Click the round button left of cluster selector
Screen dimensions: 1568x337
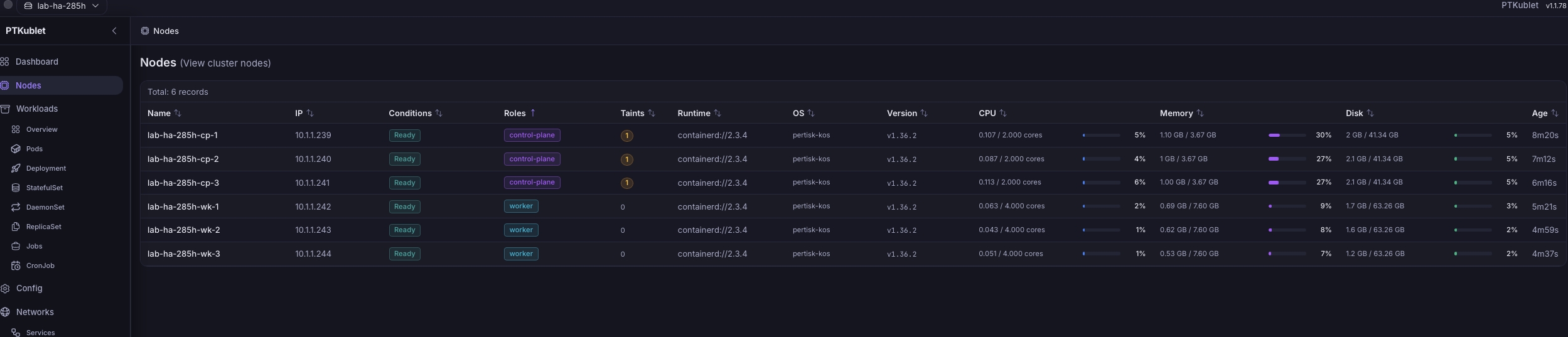click(x=8, y=4)
